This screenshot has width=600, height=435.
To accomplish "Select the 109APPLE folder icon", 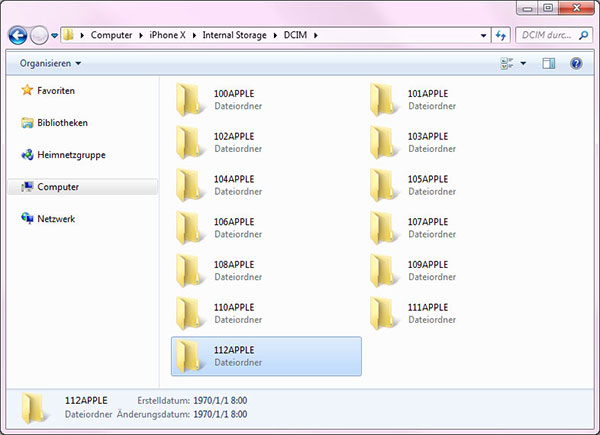I will click(383, 270).
